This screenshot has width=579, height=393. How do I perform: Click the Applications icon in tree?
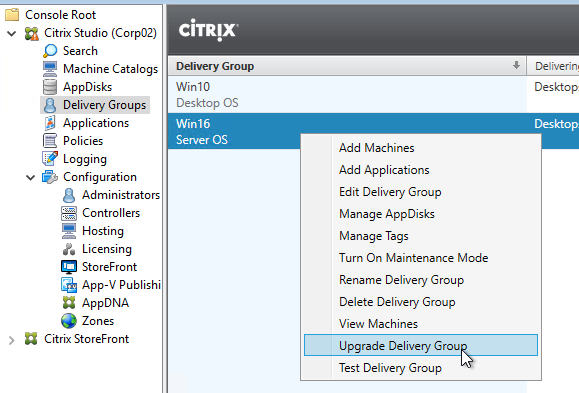coord(50,123)
